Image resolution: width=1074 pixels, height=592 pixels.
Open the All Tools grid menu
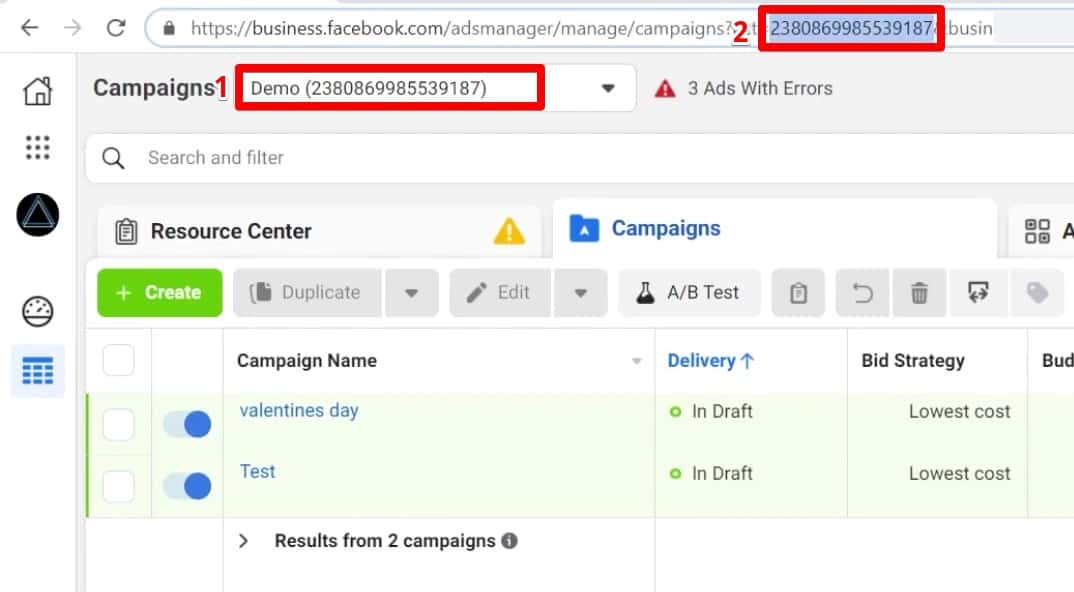(x=37, y=147)
